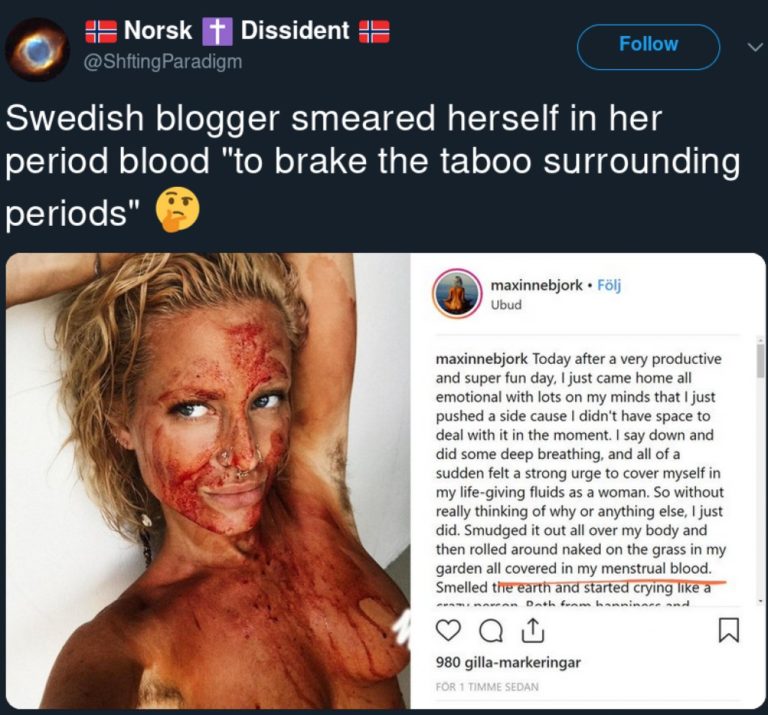Viewport: 768px width, 715px height.
Task: Click the scrollbar down arrow
Action: pos(760,600)
